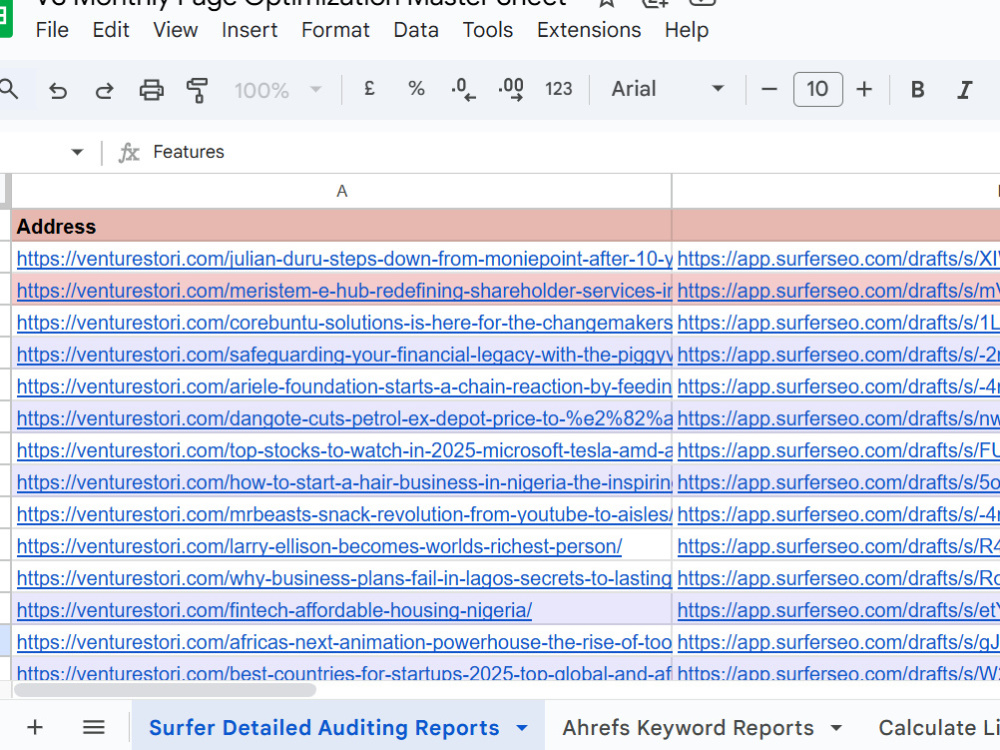Open the Insert menu
The image size is (1000, 750).
[249, 30]
